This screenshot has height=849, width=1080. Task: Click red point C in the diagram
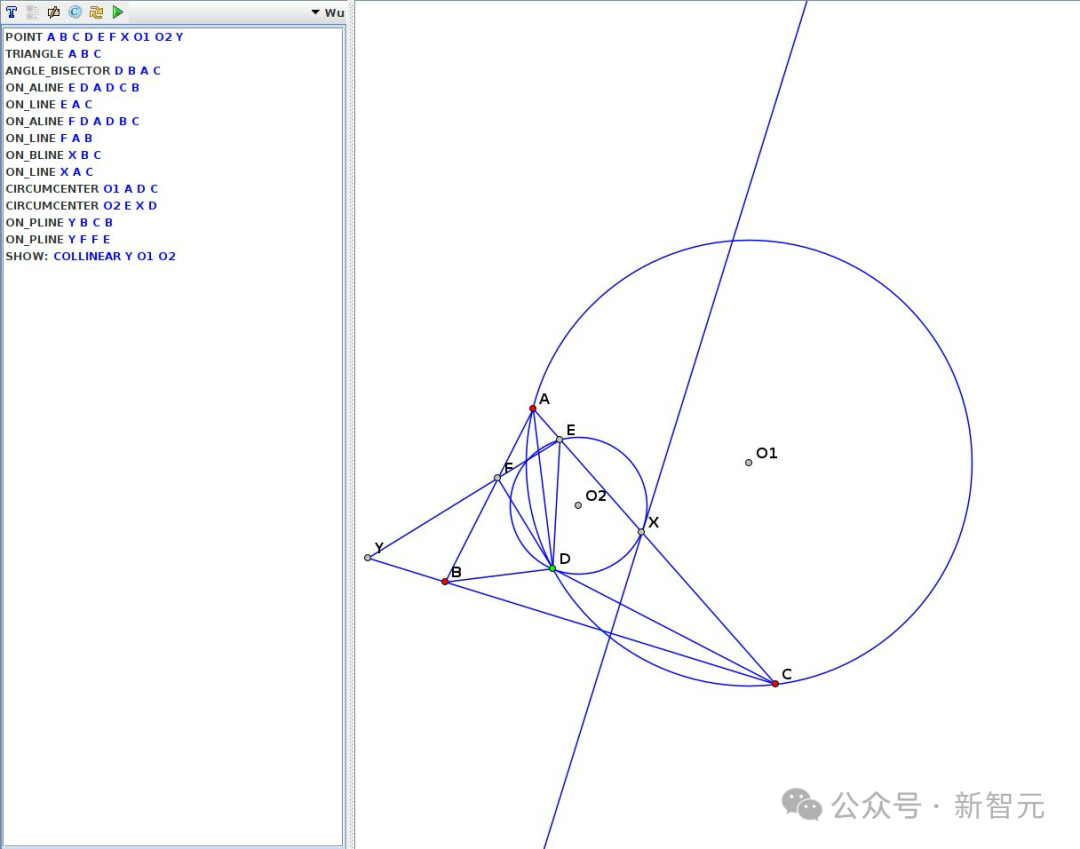(x=776, y=684)
